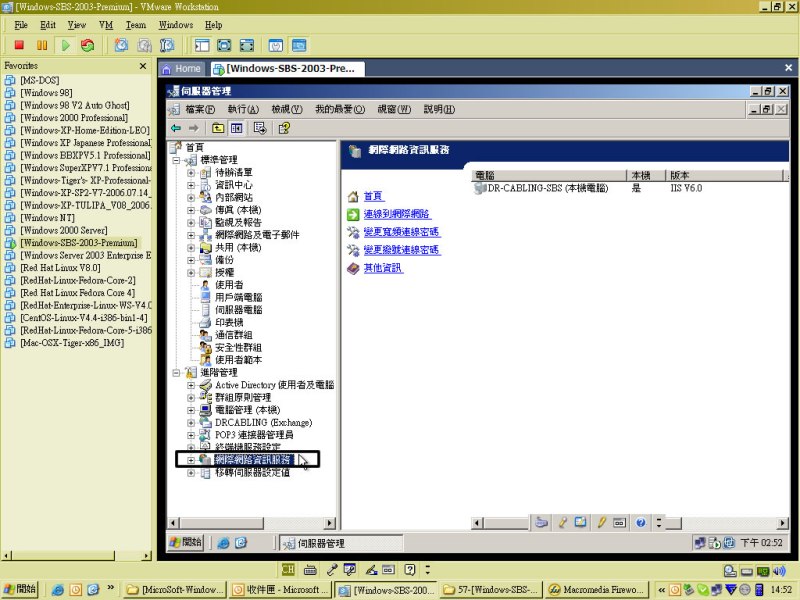Click the 電腦 column header
Screen dimensions: 800x600
click(x=548, y=176)
